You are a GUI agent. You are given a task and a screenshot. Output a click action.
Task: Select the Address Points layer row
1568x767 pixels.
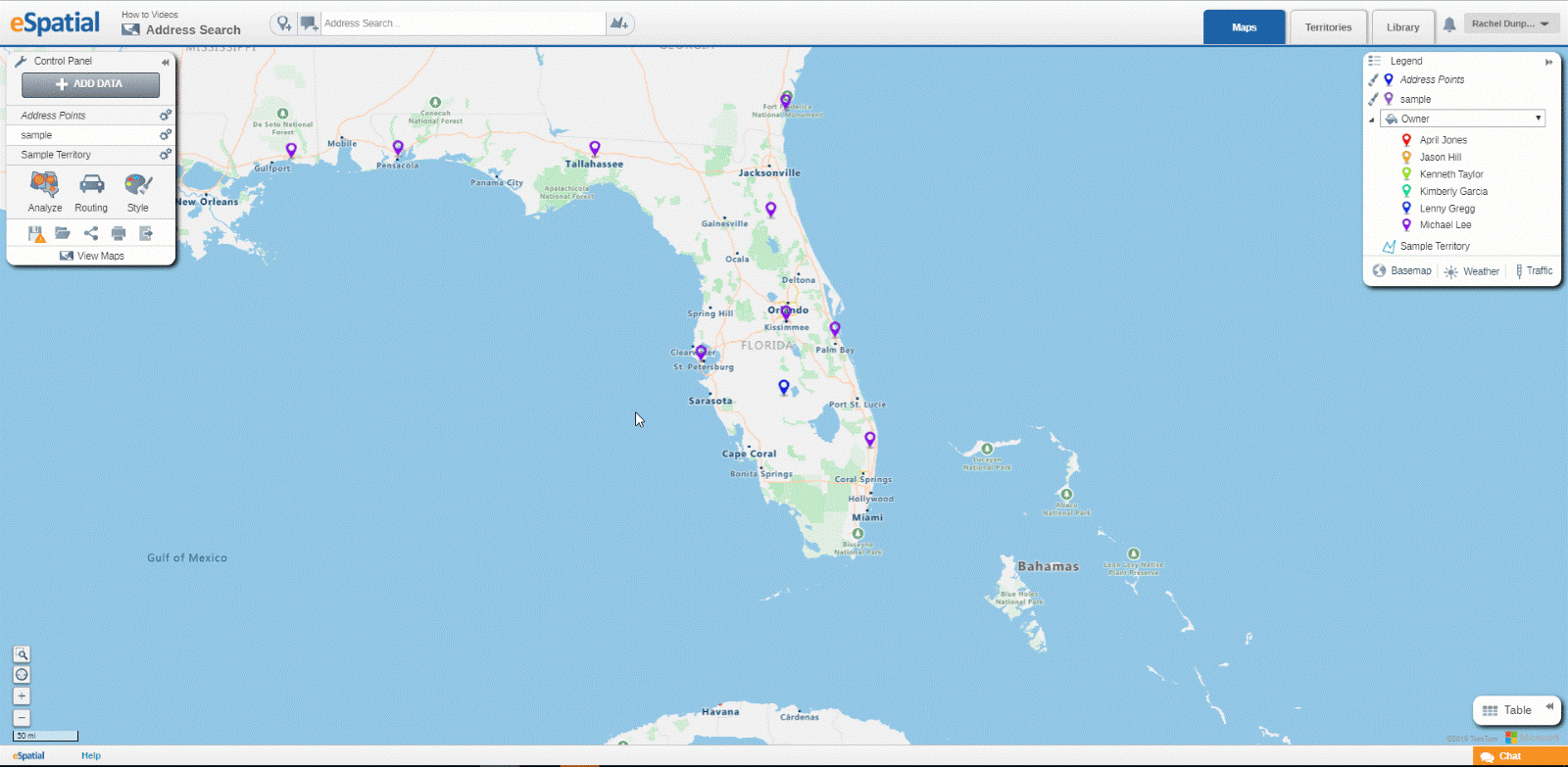89,116
